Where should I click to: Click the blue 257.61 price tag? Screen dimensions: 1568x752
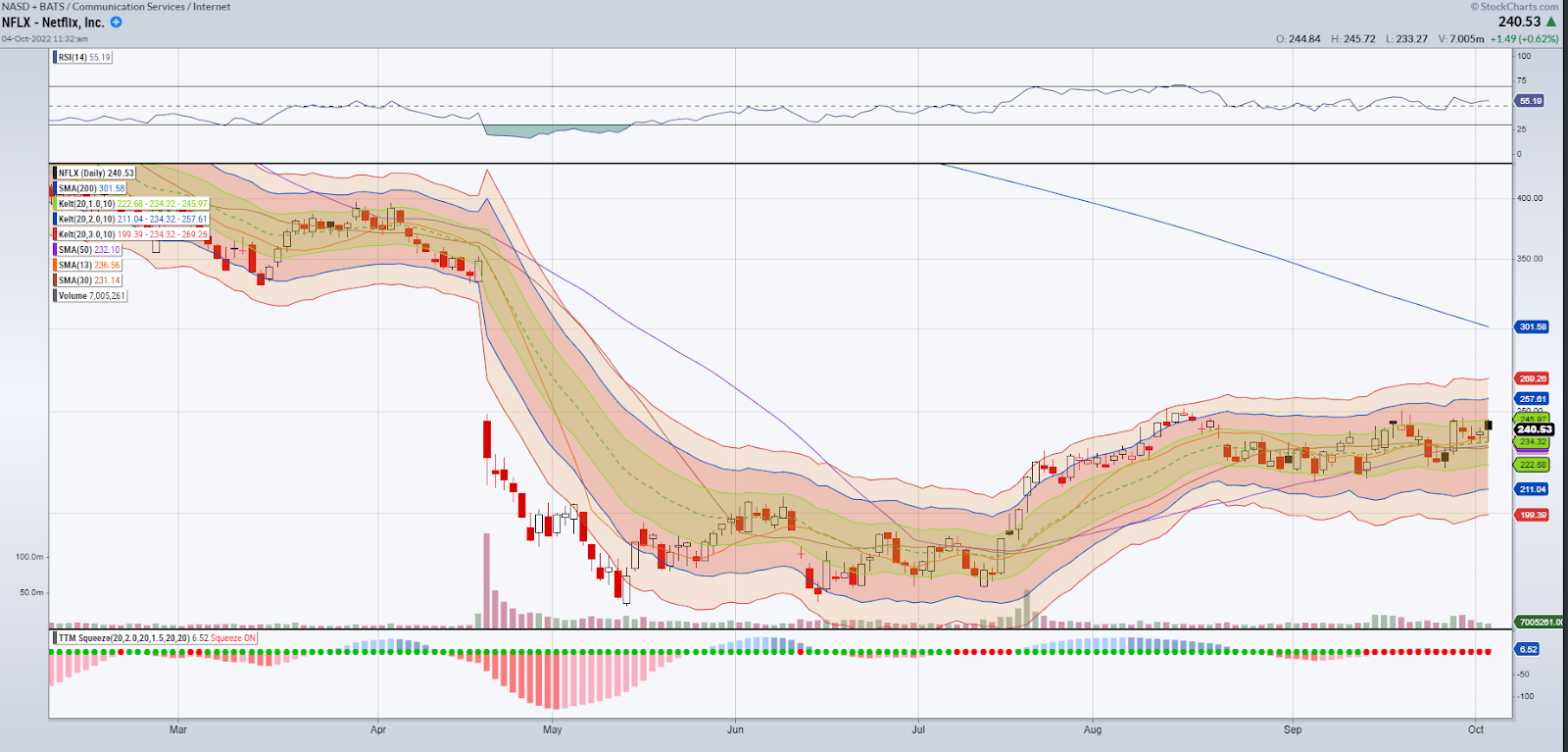coord(1533,399)
